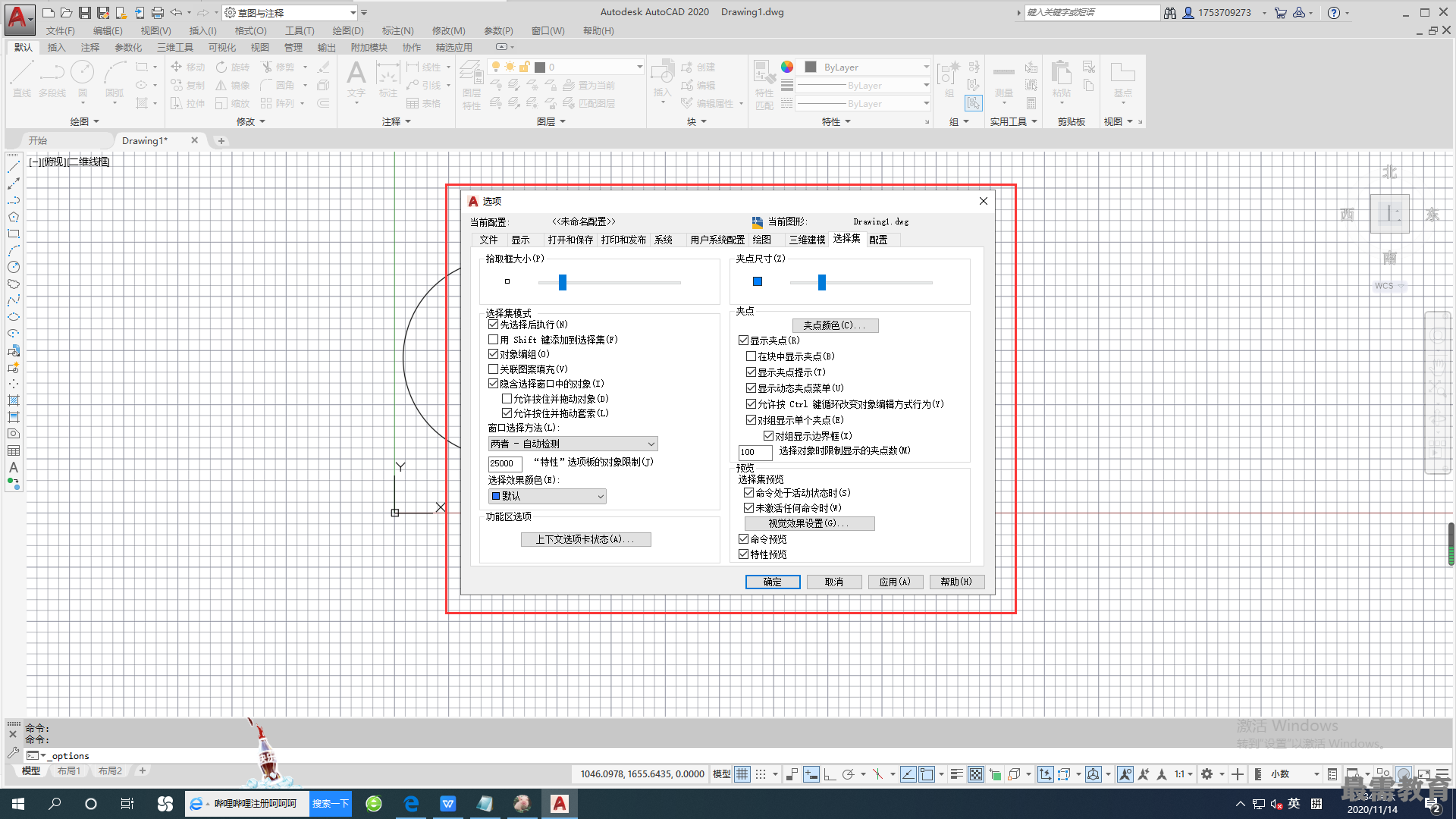This screenshot has height=819, width=1456.
Task: Expand the 图层 panel flyout
Action: [551, 121]
